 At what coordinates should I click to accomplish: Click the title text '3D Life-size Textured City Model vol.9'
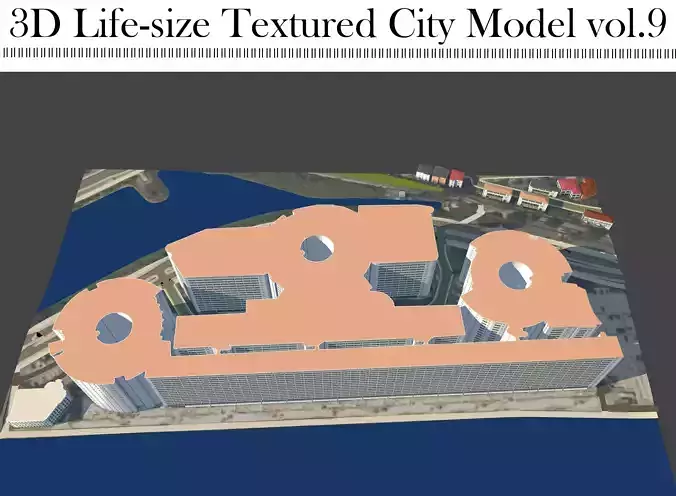pos(338,24)
